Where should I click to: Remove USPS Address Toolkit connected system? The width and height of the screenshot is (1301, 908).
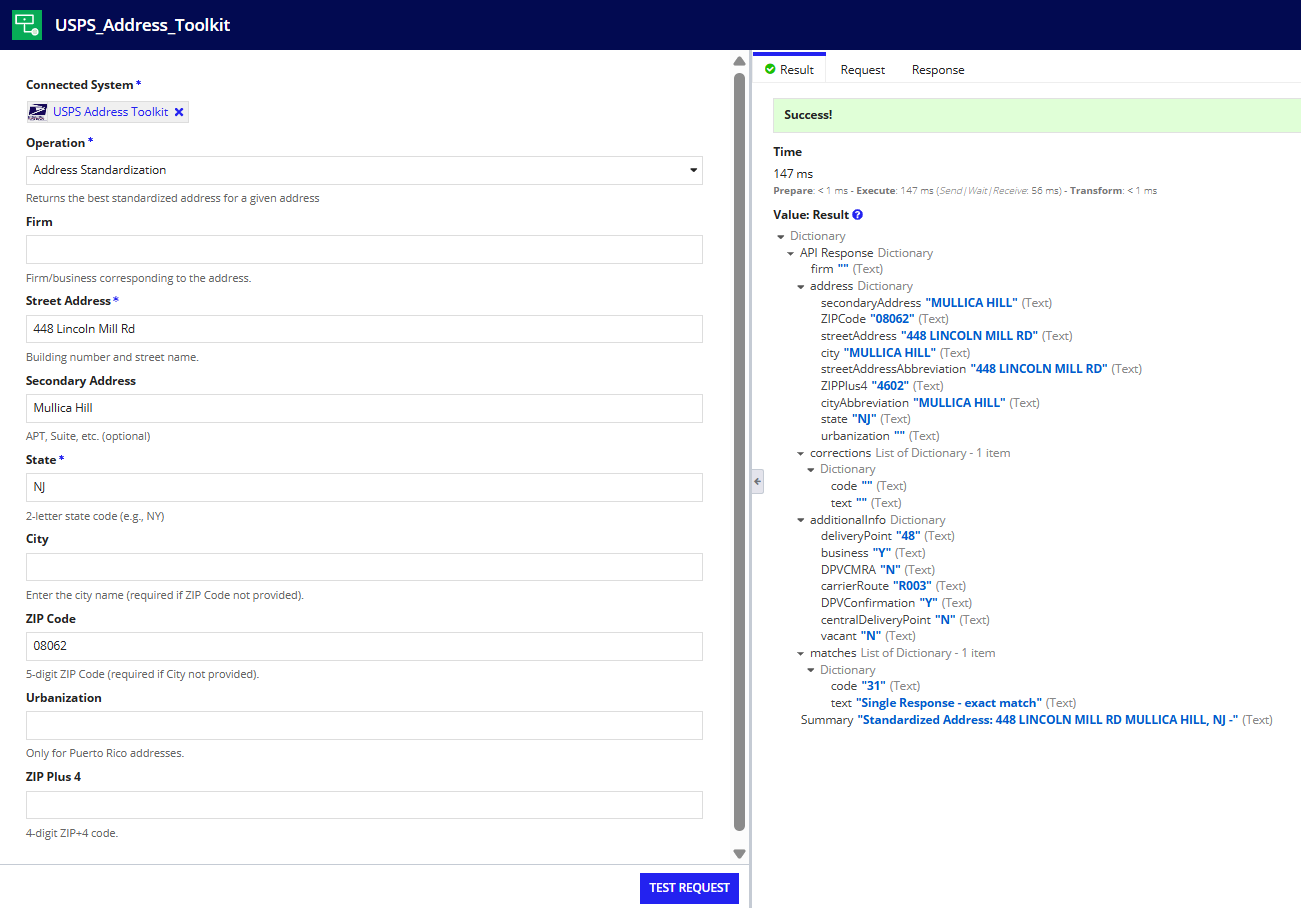179,112
